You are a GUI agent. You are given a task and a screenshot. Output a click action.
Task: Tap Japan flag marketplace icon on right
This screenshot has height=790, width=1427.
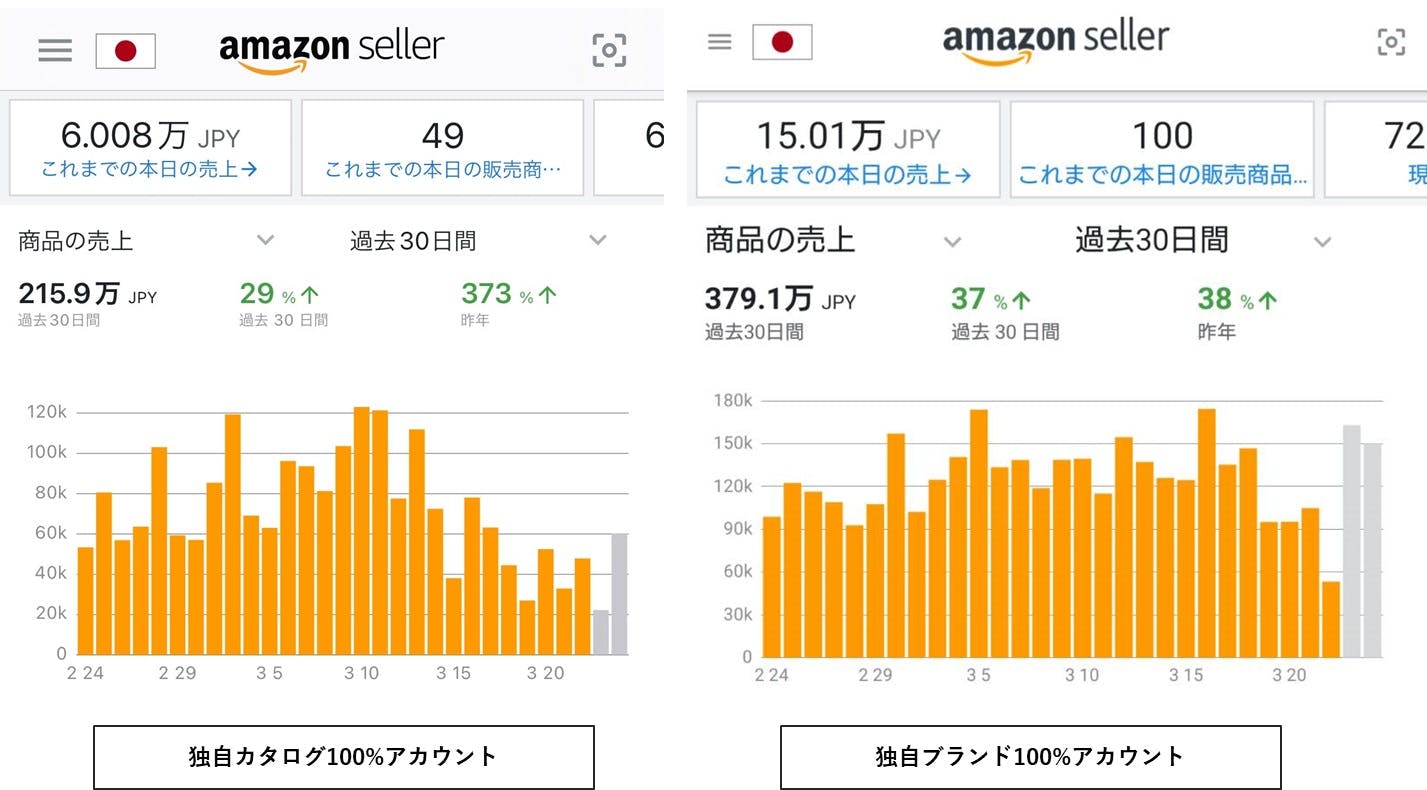(782, 42)
